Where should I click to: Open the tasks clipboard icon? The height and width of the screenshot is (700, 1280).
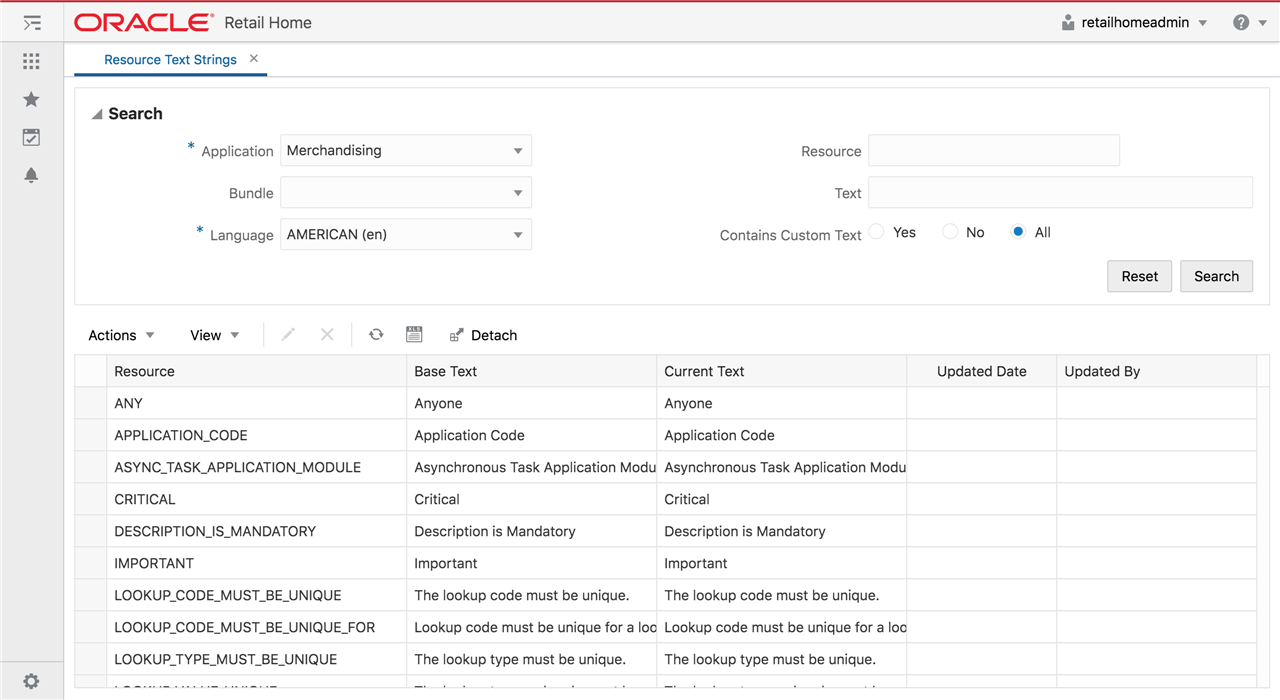tap(31, 137)
